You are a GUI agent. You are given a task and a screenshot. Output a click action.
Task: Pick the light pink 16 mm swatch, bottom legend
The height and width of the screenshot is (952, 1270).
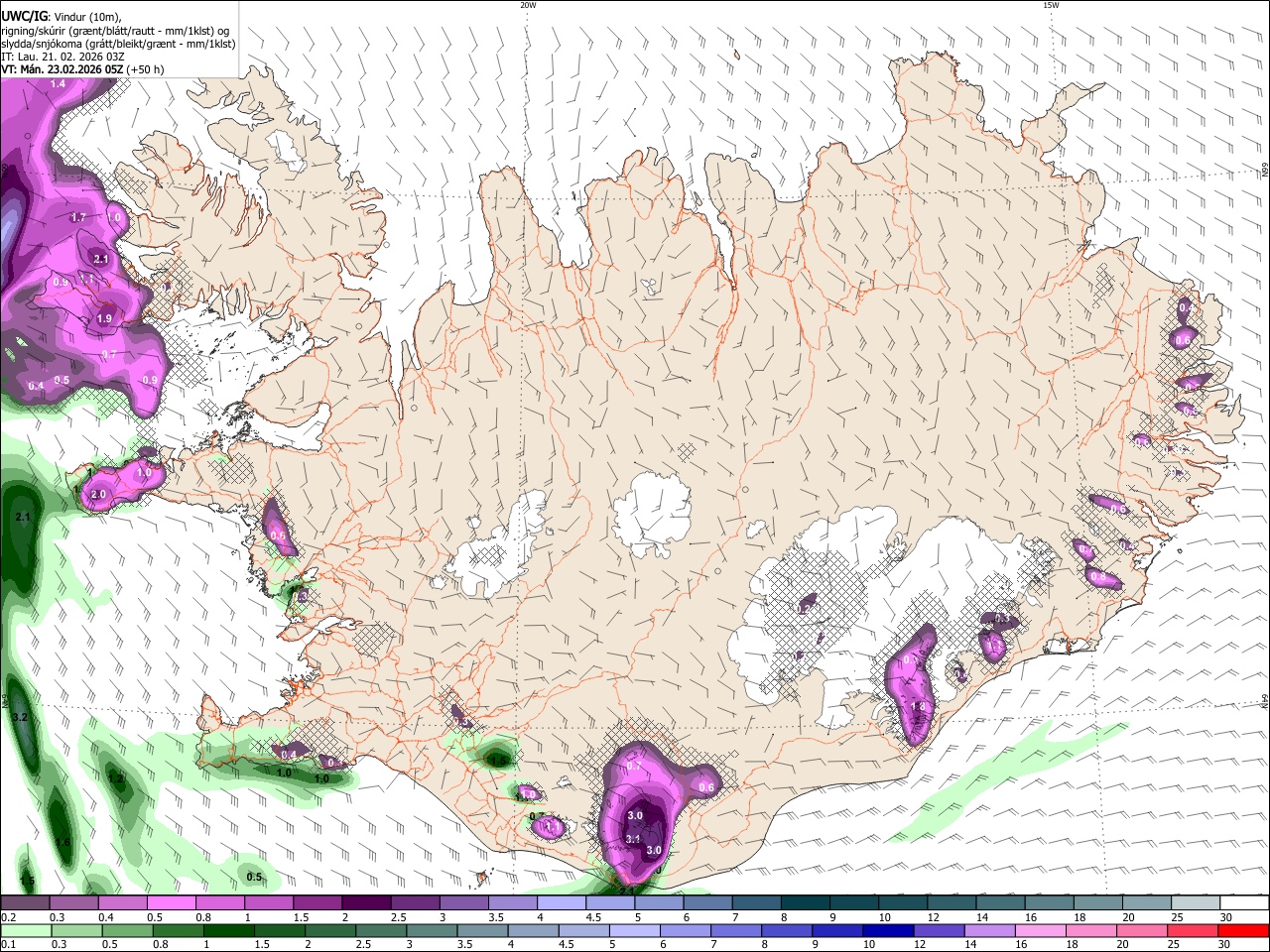click(x=1041, y=930)
